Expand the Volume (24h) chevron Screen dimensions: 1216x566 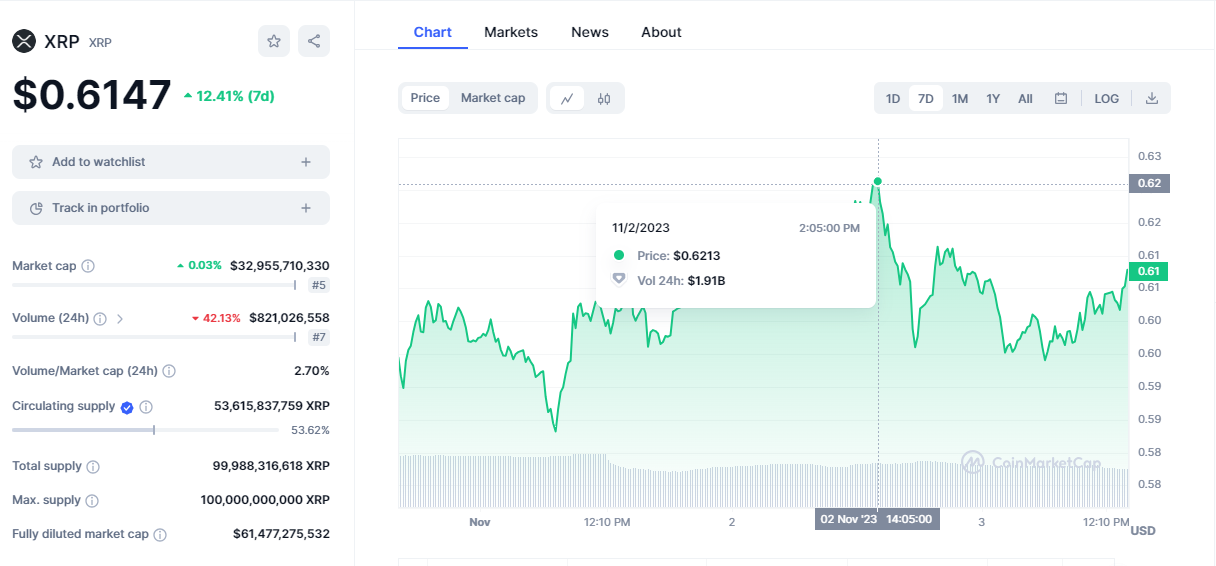point(120,319)
